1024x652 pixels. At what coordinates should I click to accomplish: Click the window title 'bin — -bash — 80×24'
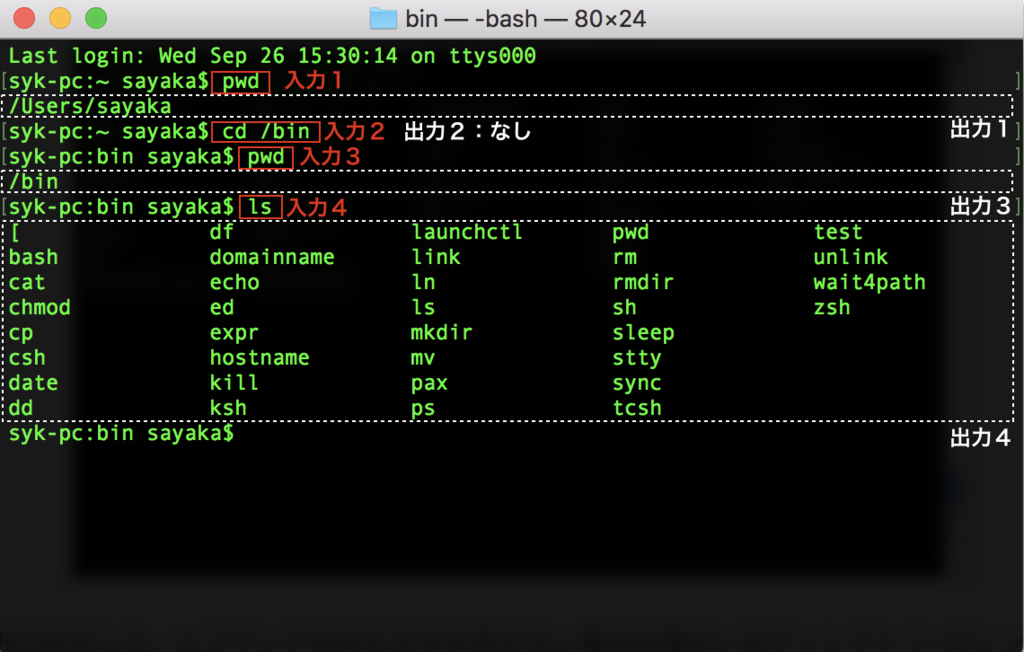[x=525, y=19]
